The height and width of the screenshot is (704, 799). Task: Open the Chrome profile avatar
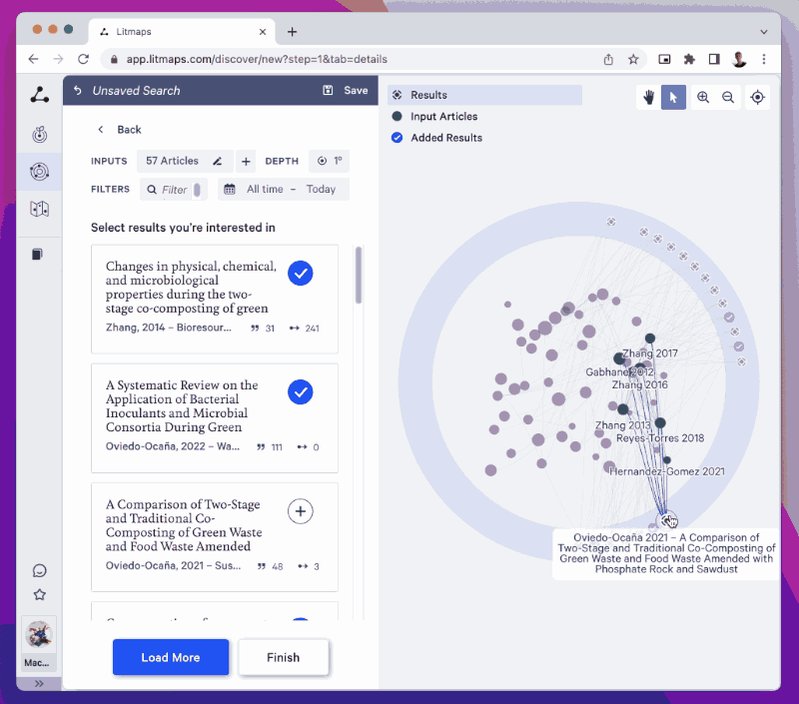point(739,59)
